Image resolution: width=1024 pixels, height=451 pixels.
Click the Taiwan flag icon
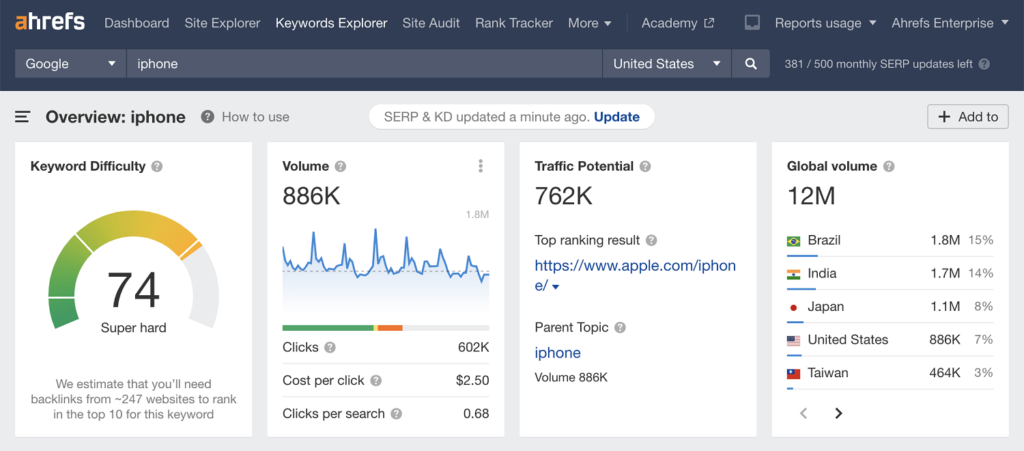coord(793,374)
